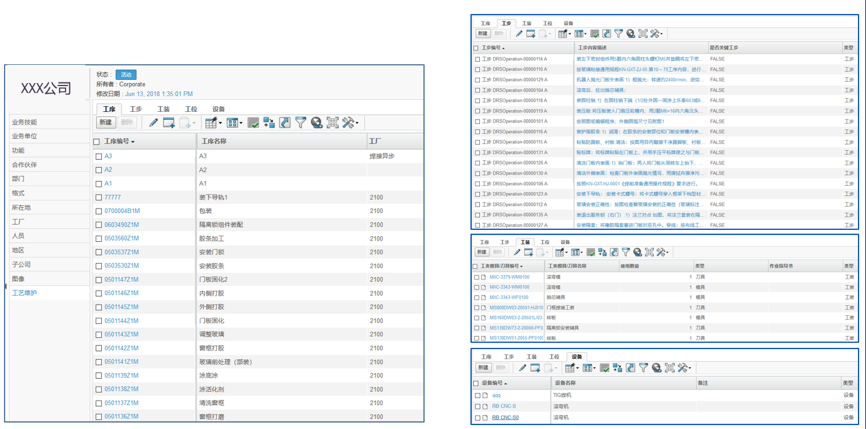Image resolution: width=866 pixels, height=429 pixels.
Task: Click the globe link icon in the 工步 panel
Action: (631, 34)
